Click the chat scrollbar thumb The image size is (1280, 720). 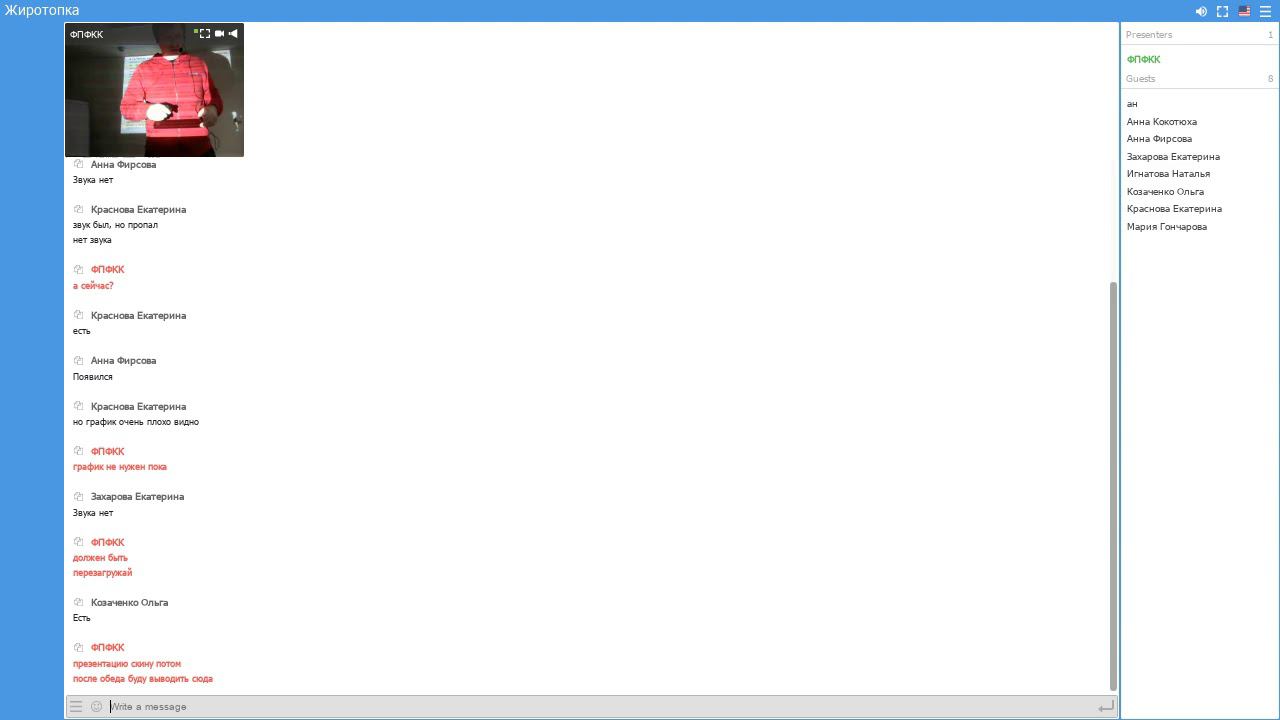(x=1113, y=486)
